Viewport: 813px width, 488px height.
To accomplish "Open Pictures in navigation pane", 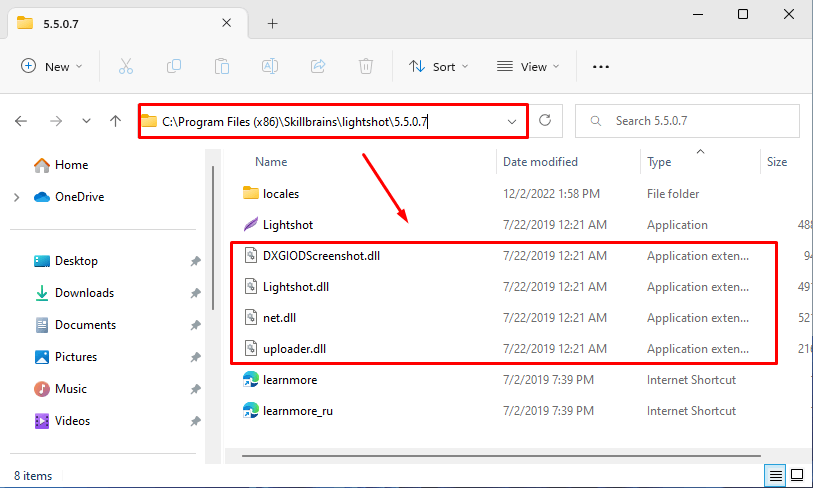I will (66, 357).
